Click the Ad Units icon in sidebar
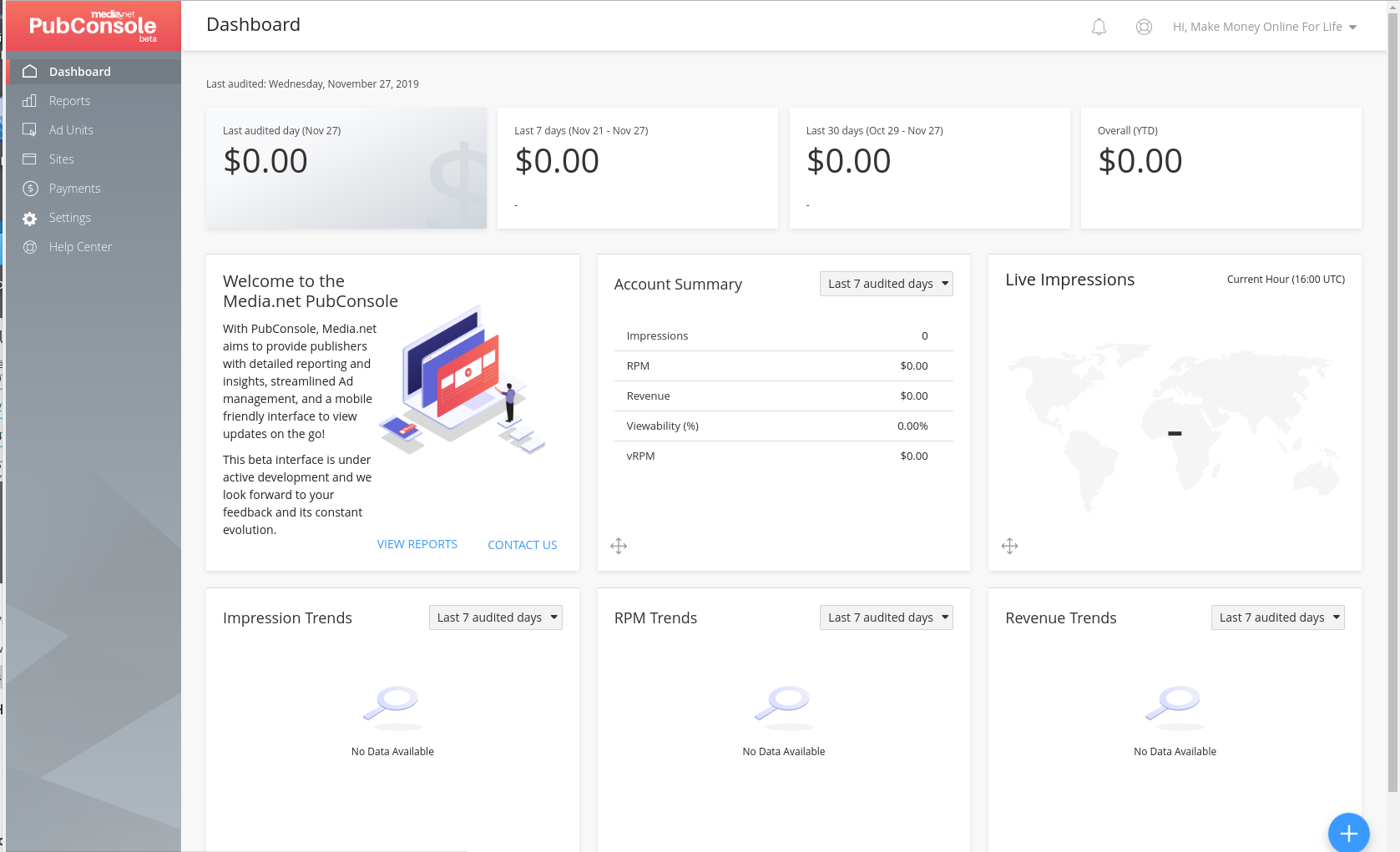1400x852 pixels. tap(30, 129)
